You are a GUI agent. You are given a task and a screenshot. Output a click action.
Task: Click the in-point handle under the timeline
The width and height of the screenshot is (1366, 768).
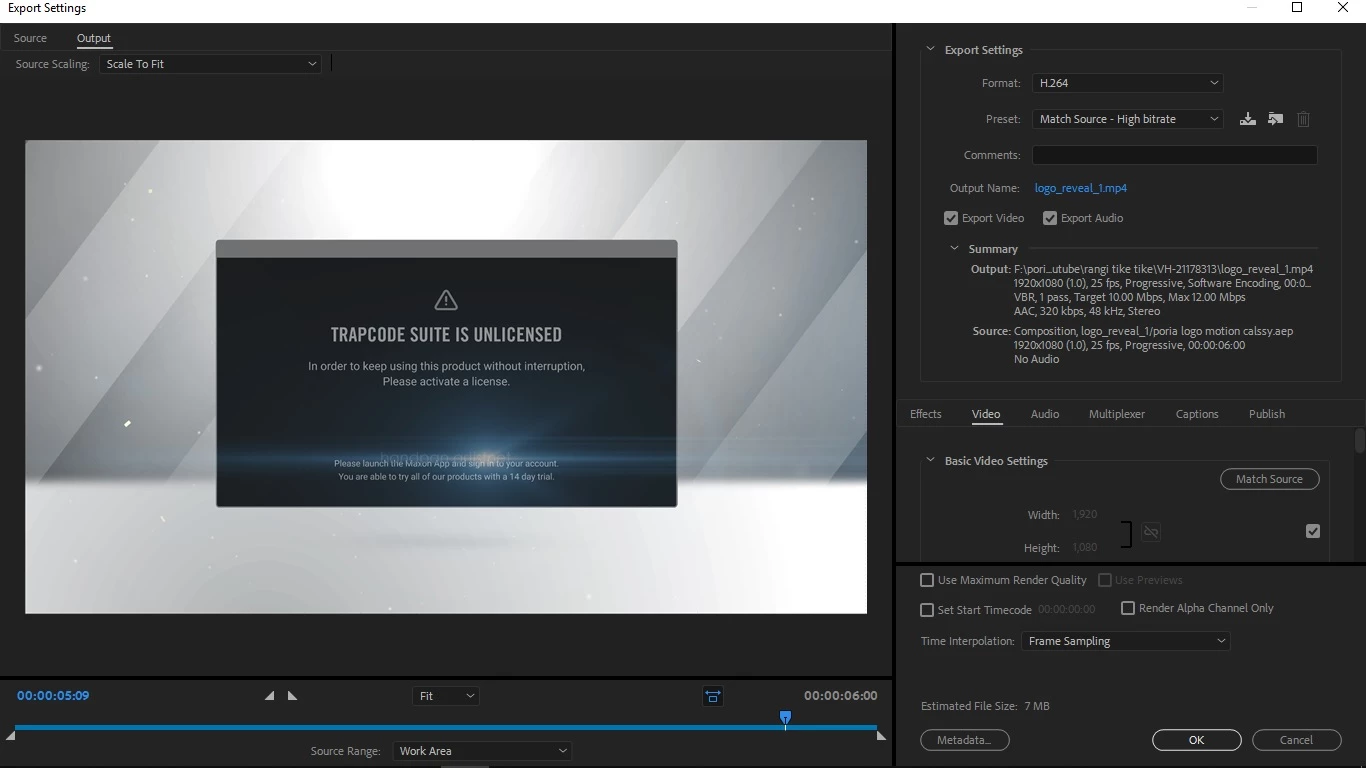tap(10, 736)
